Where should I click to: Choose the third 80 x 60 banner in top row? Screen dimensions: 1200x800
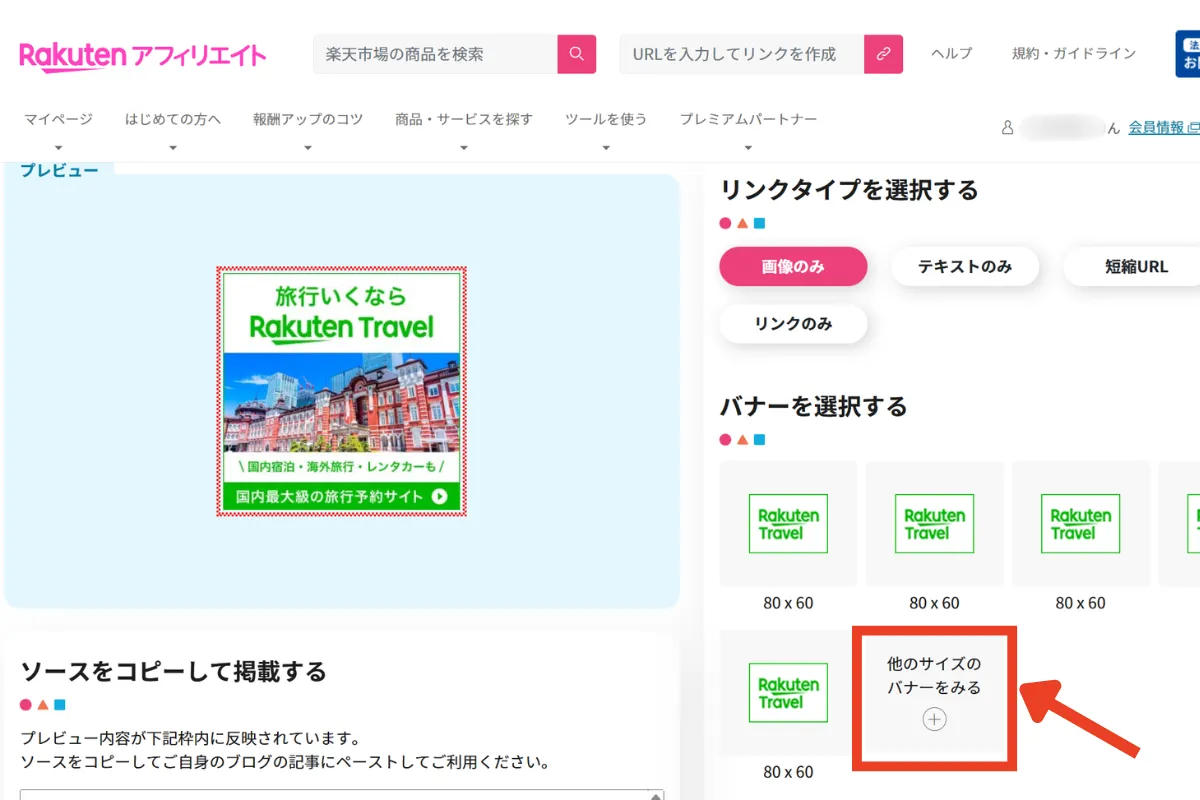point(1080,524)
